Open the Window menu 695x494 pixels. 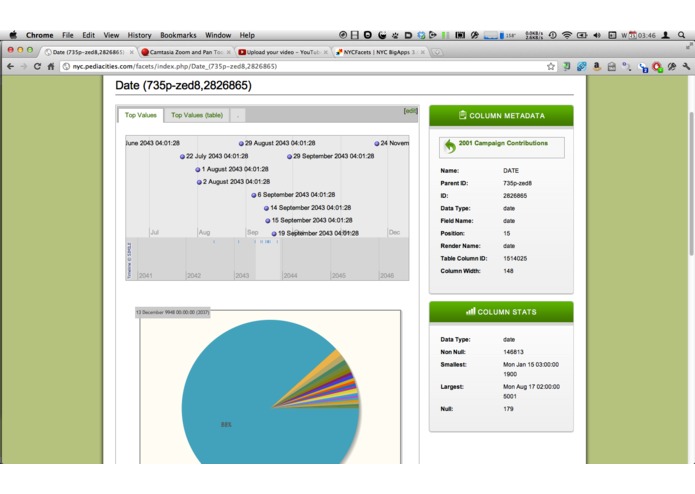coord(218,35)
